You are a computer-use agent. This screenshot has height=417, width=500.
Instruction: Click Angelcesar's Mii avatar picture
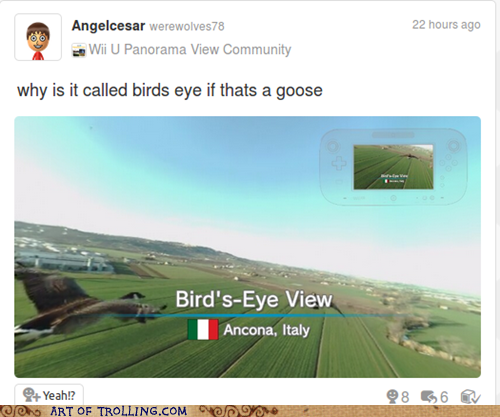tap(38, 37)
